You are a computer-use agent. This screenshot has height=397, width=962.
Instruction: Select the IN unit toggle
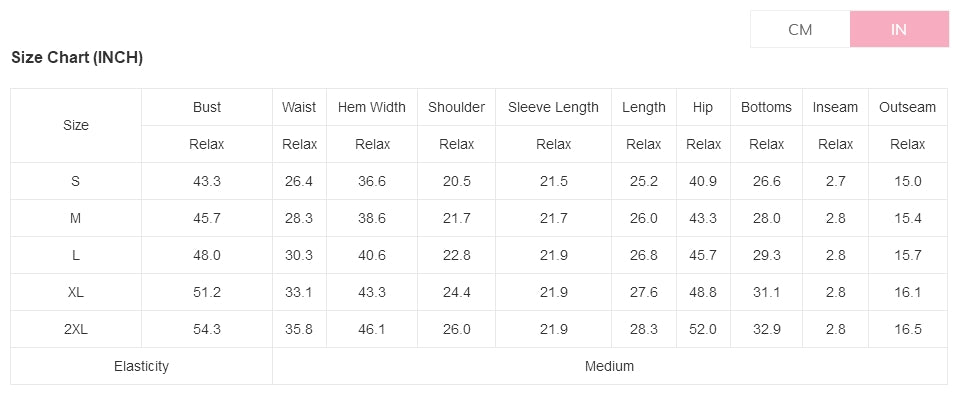pyautogui.click(x=899, y=29)
